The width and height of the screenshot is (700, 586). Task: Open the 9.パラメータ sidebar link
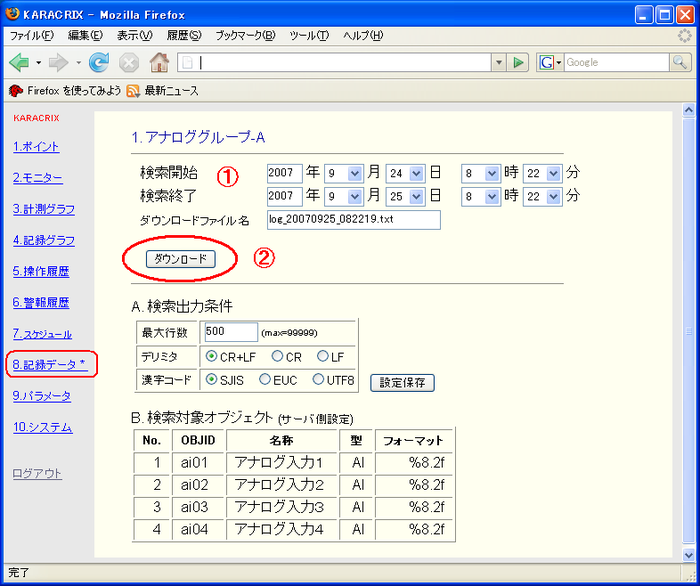(x=42, y=396)
